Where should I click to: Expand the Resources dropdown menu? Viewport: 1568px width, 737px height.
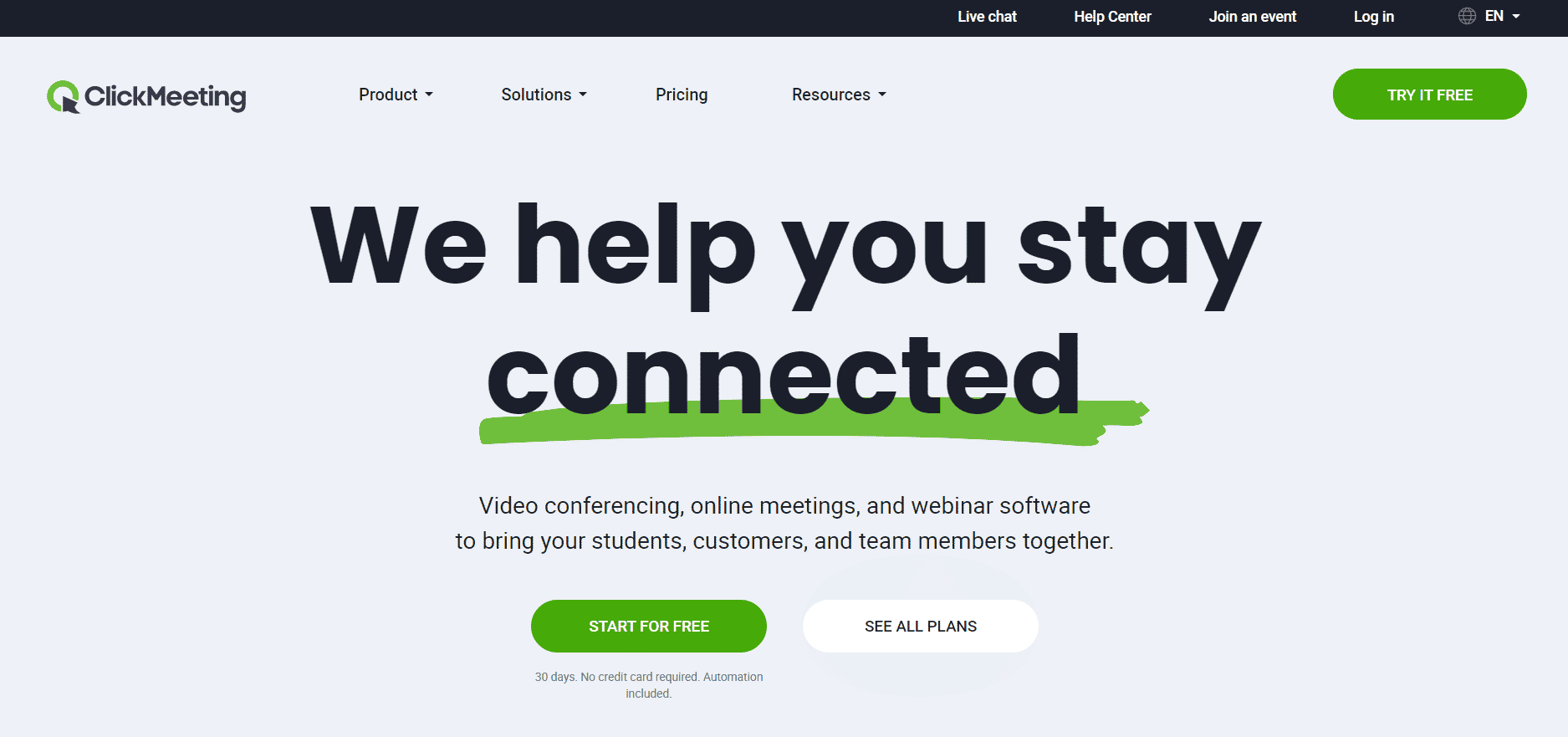point(839,95)
